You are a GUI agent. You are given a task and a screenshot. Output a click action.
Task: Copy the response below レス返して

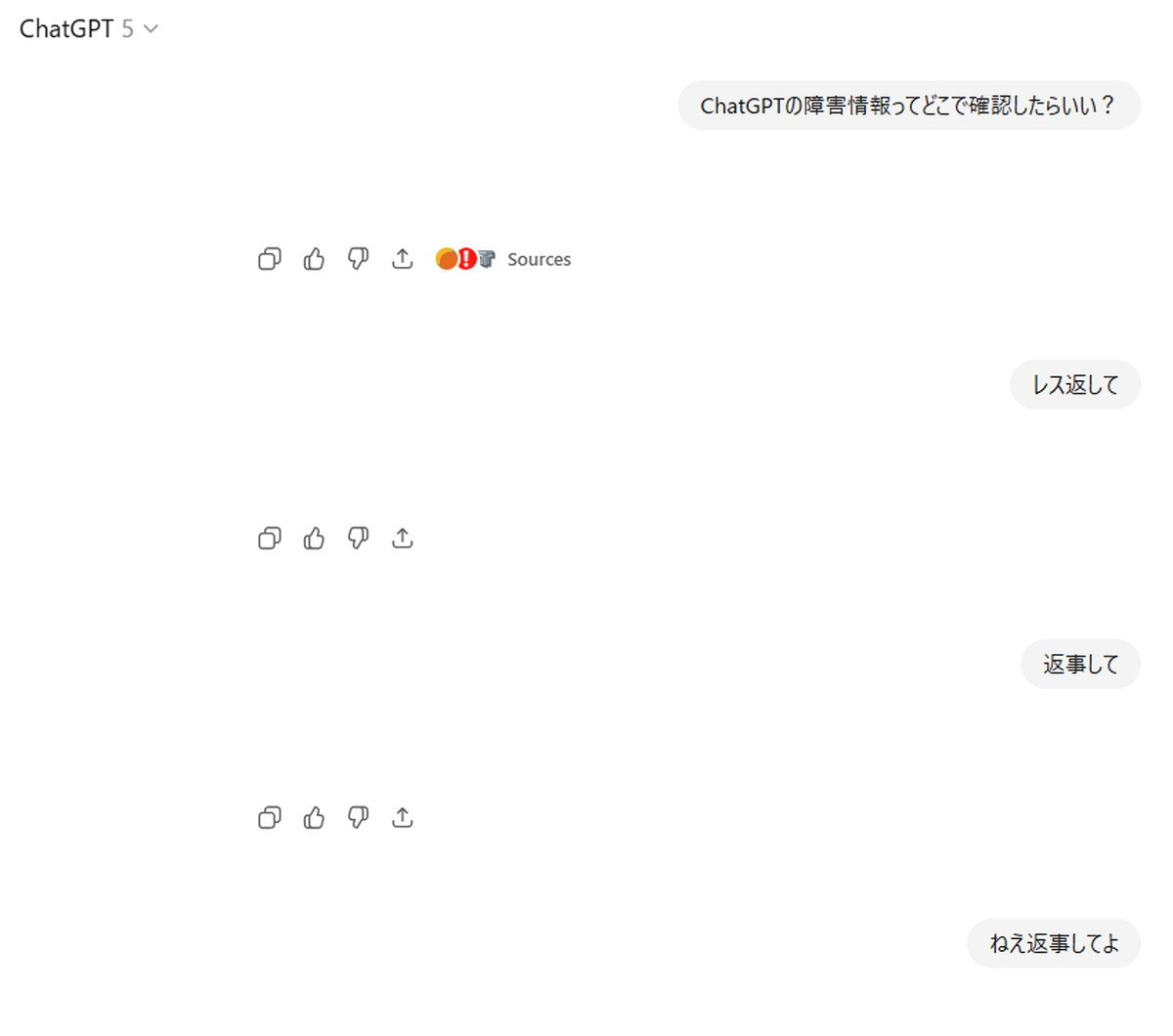coord(270,539)
